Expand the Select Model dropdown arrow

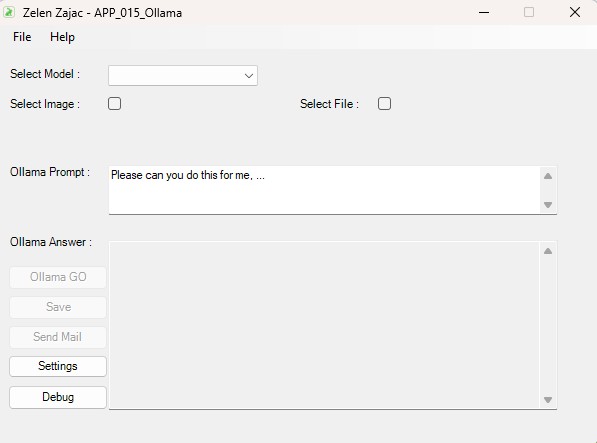tap(249, 75)
